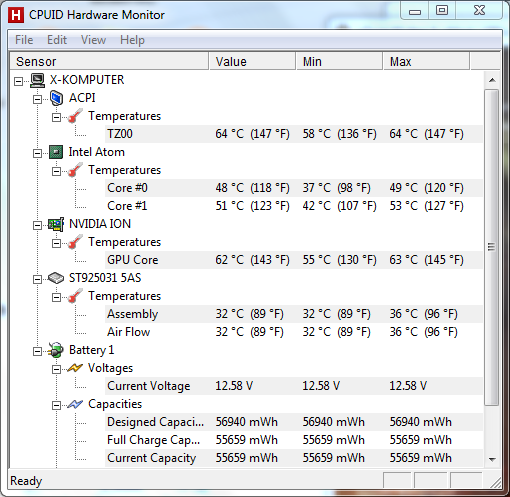Viewport: 510px width, 497px height.
Task: Click the scrollbar down arrow
Action: click(x=492, y=459)
